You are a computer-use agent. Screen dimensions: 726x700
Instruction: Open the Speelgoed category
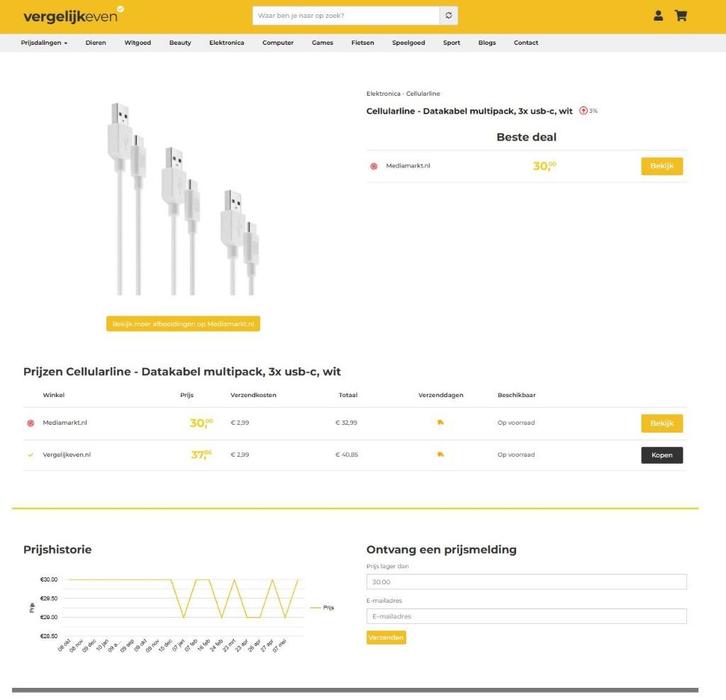[x=408, y=43]
